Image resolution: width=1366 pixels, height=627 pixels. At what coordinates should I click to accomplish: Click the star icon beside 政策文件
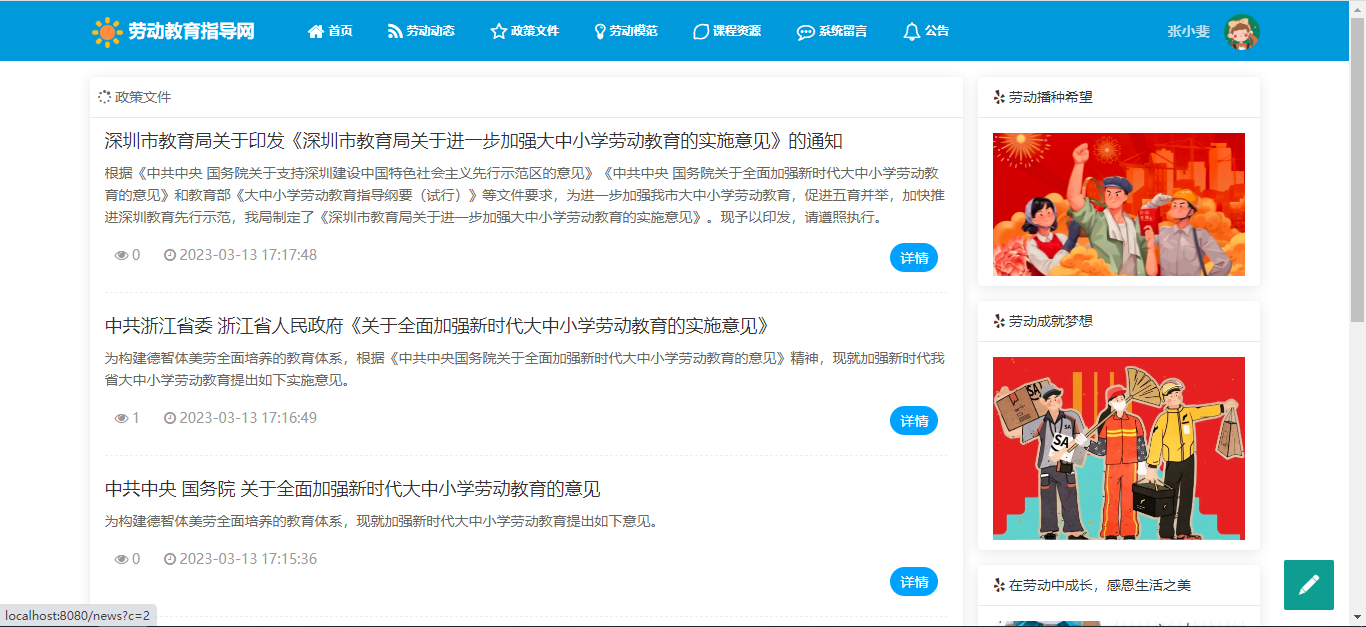coord(498,32)
